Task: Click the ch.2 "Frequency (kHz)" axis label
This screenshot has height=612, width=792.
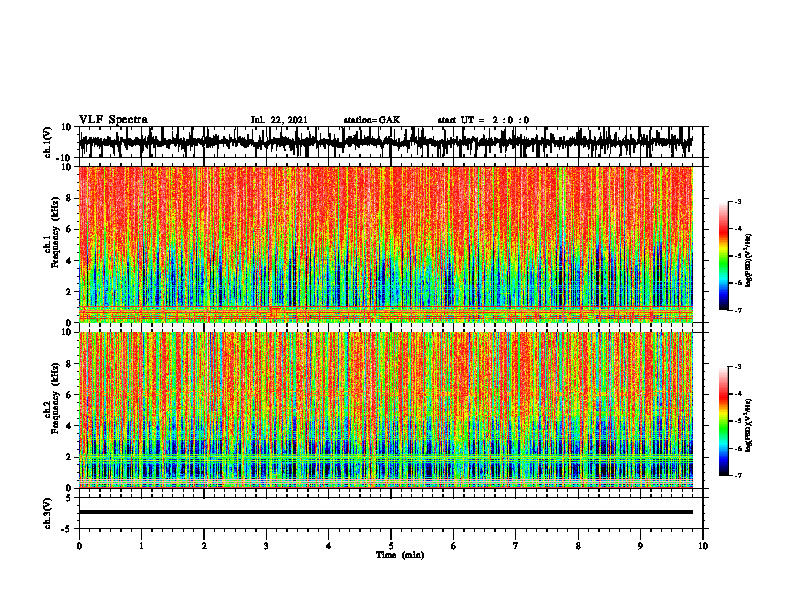Action: coord(54,397)
